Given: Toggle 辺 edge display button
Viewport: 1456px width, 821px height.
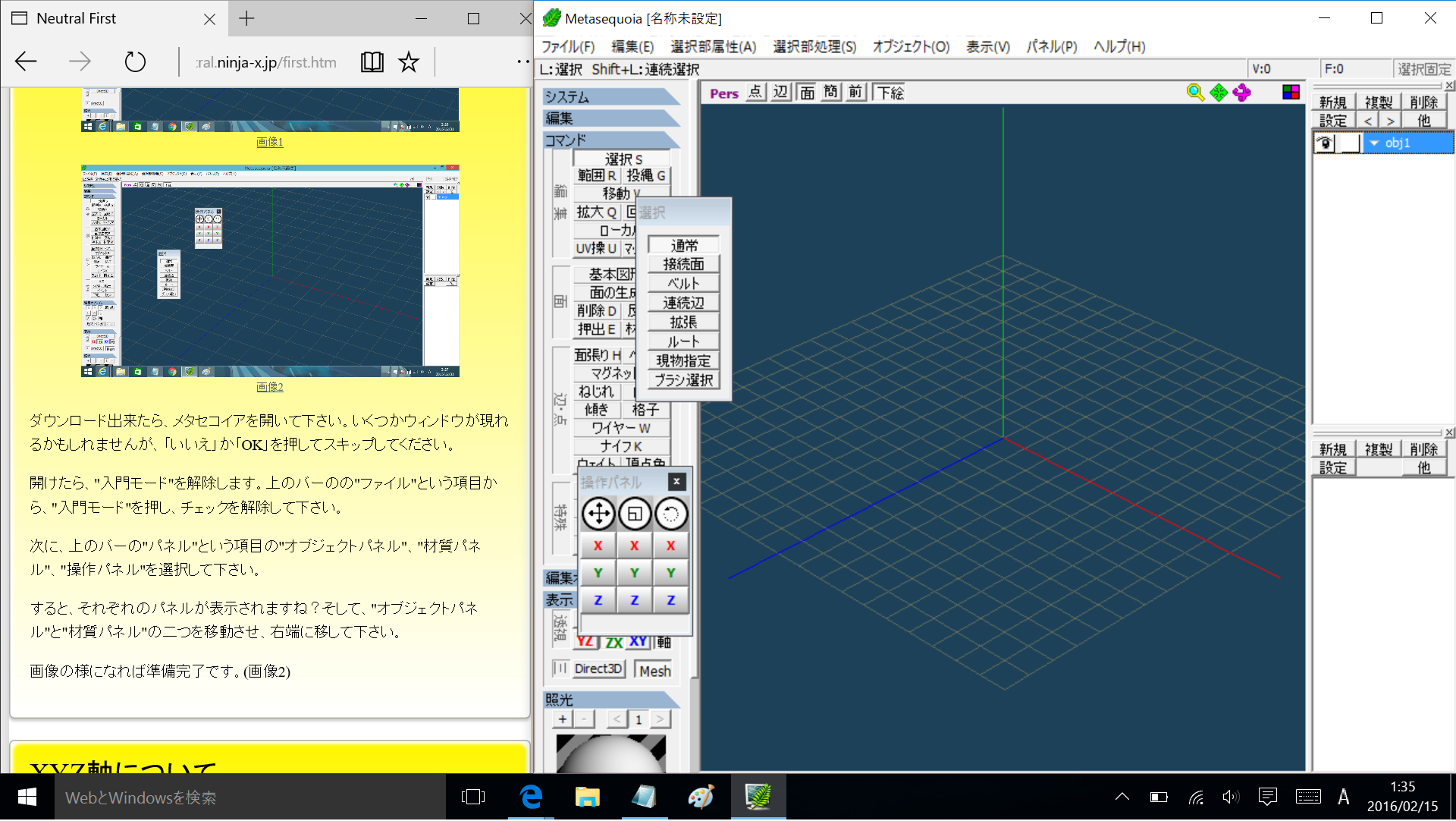Looking at the screenshot, I should click(x=780, y=93).
